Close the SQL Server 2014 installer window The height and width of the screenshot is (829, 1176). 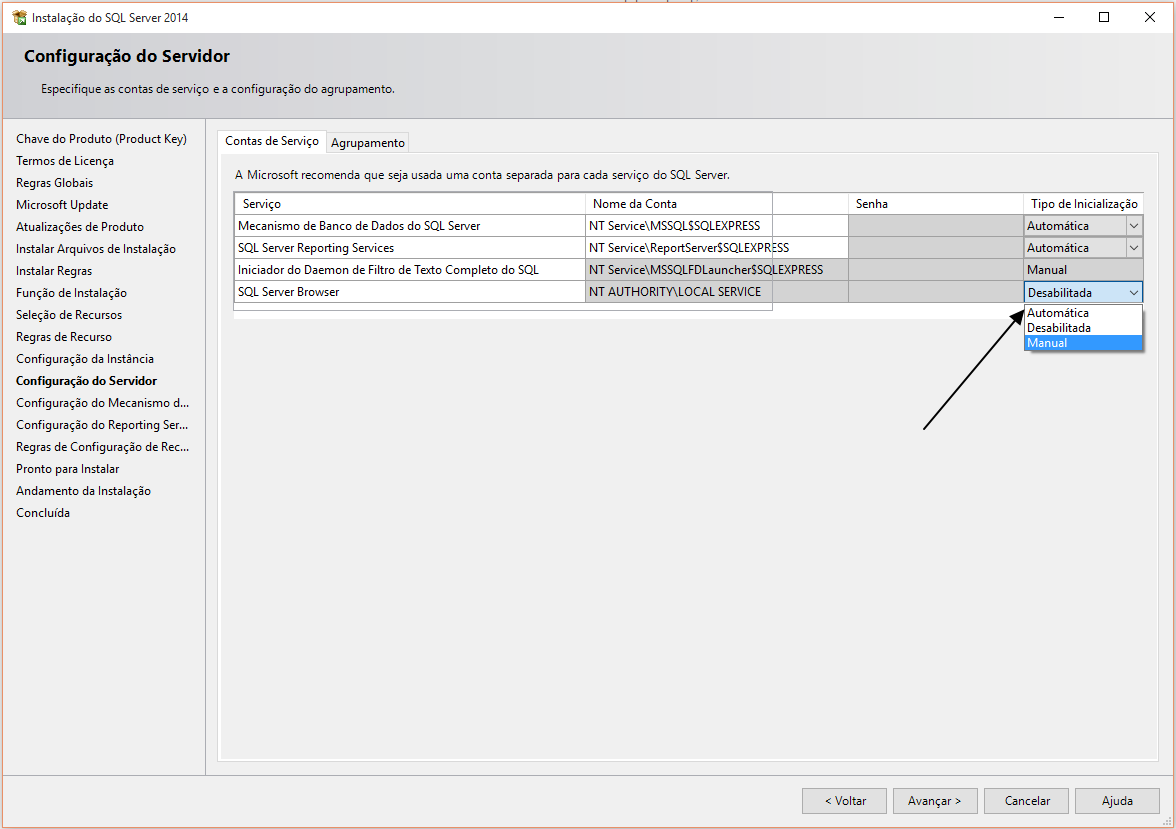point(1150,17)
